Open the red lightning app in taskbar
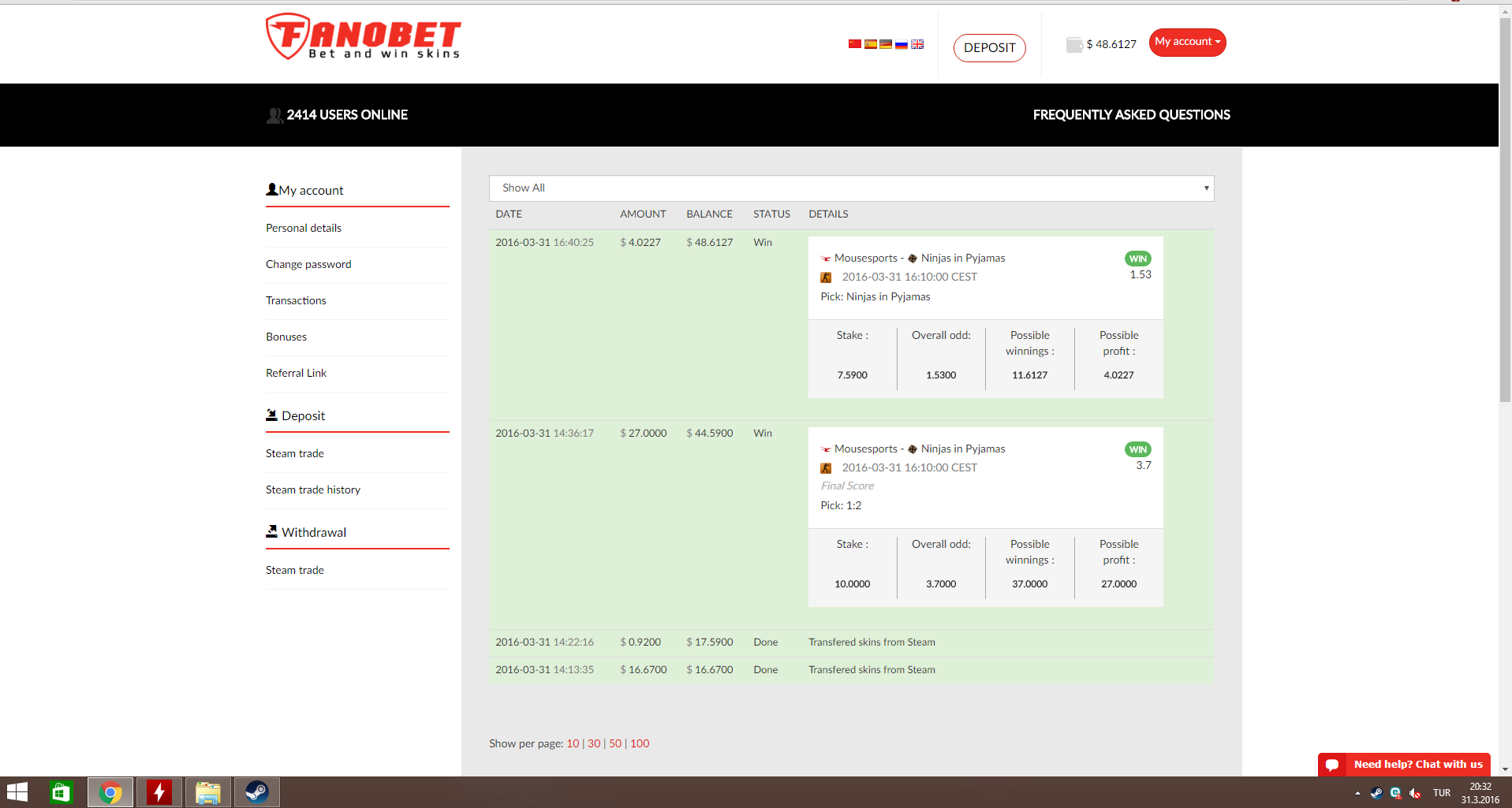1512x808 pixels. 159,792
